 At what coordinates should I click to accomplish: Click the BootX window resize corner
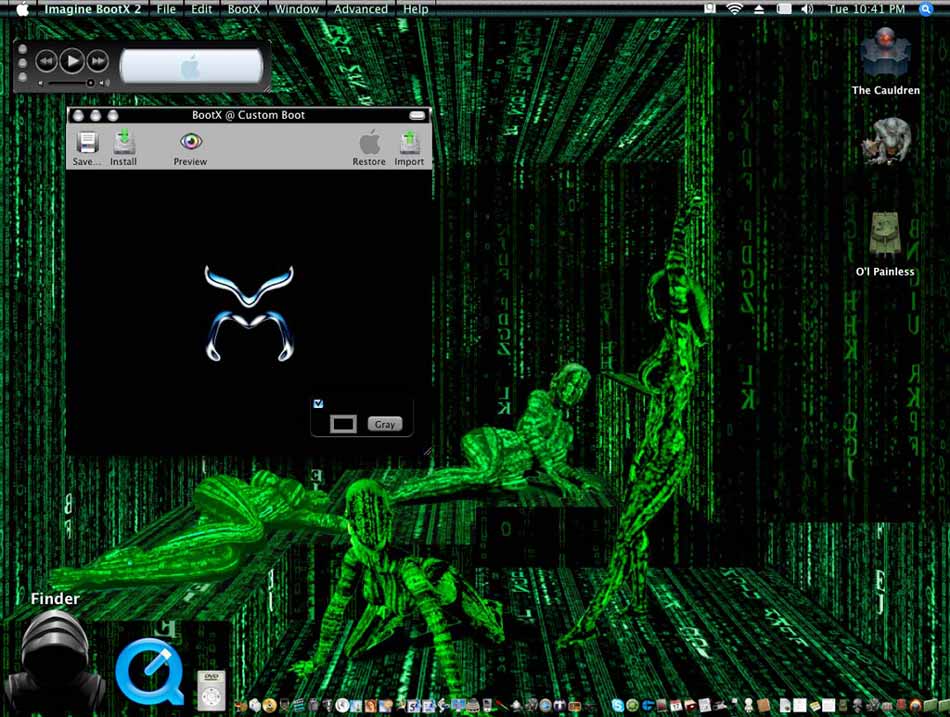(x=427, y=451)
